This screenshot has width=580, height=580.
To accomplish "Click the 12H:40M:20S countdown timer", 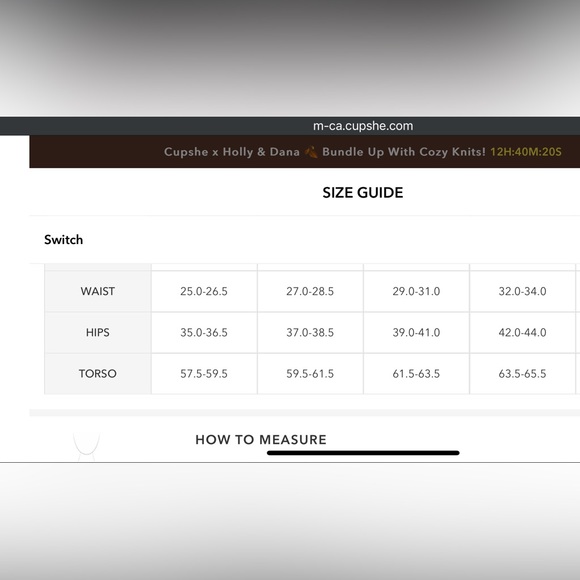I will 526,152.
